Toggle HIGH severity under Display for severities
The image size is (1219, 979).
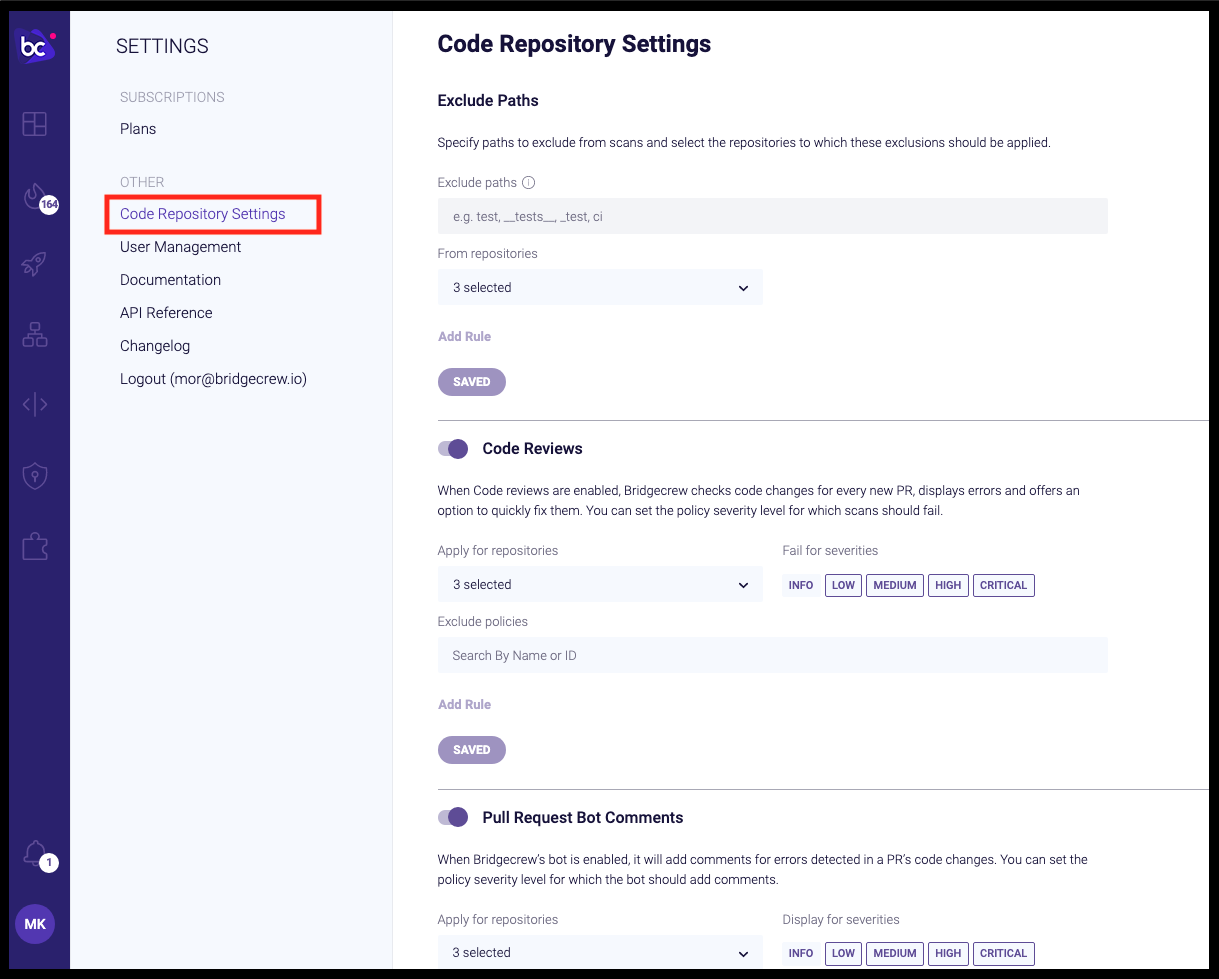click(948, 953)
